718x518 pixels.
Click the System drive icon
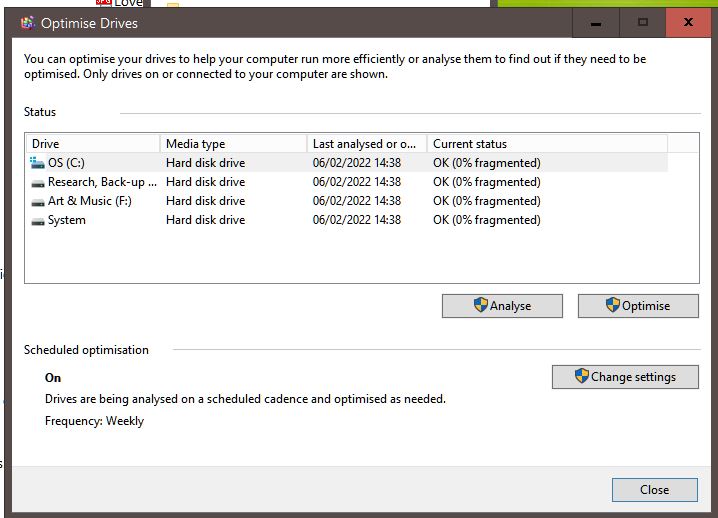coord(38,220)
